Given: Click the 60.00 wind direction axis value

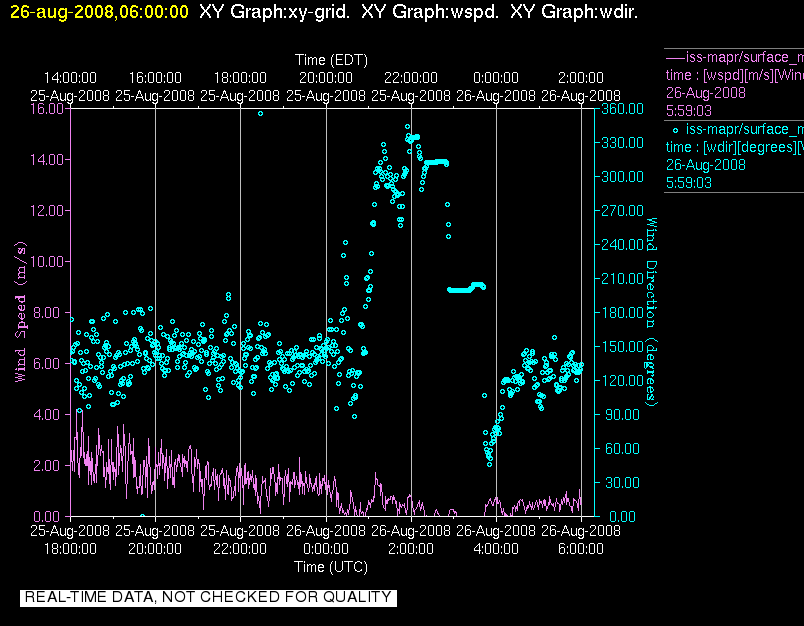Looking at the screenshot, I should click(x=622, y=449).
